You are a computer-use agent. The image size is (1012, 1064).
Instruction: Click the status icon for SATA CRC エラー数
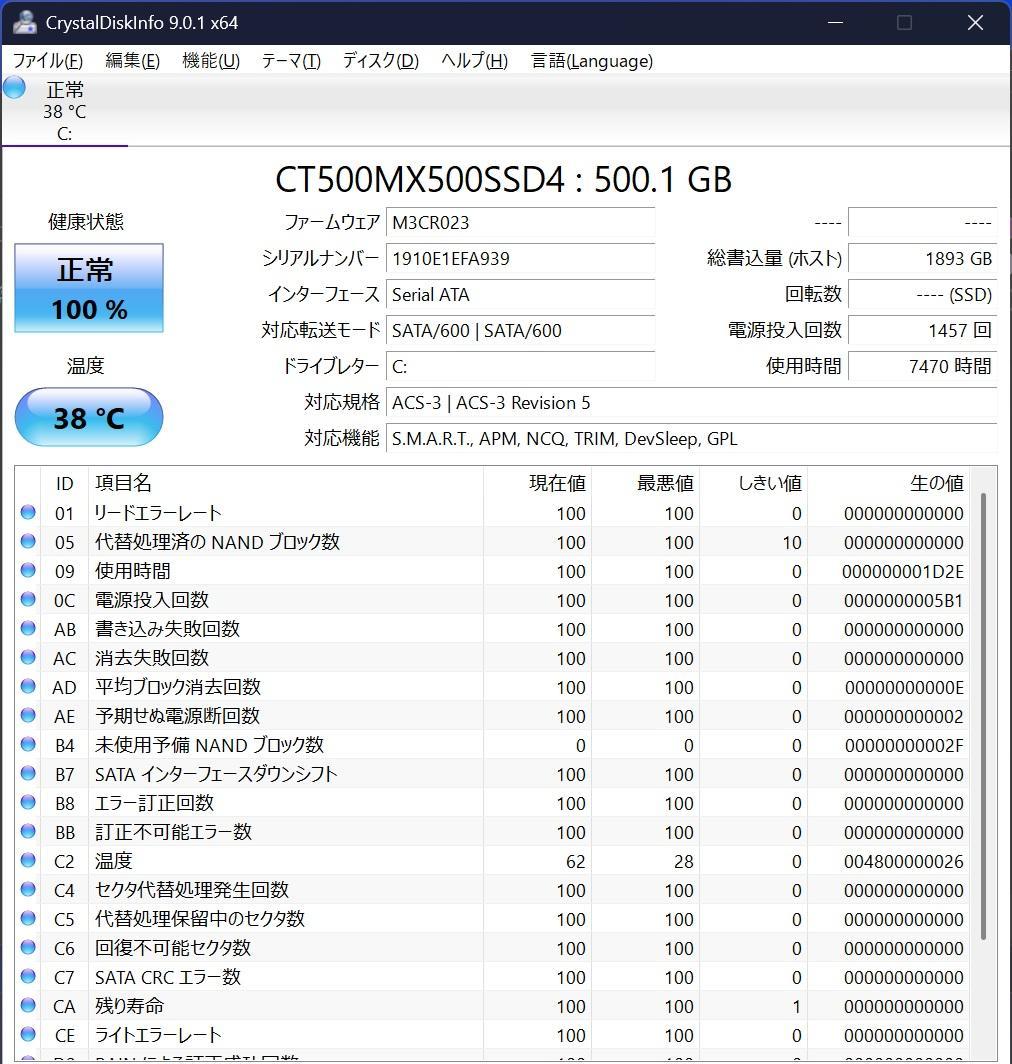click(x=27, y=977)
